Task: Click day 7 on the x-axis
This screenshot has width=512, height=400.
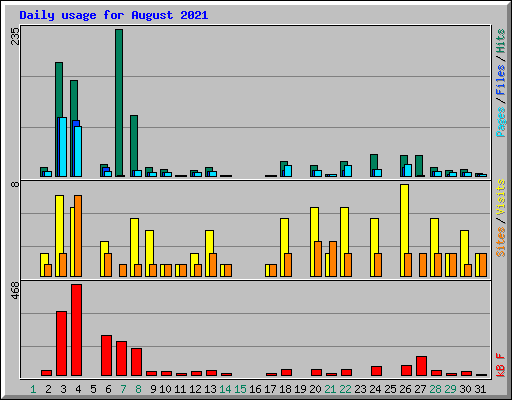Action: pyautogui.click(x=123, y=389)
